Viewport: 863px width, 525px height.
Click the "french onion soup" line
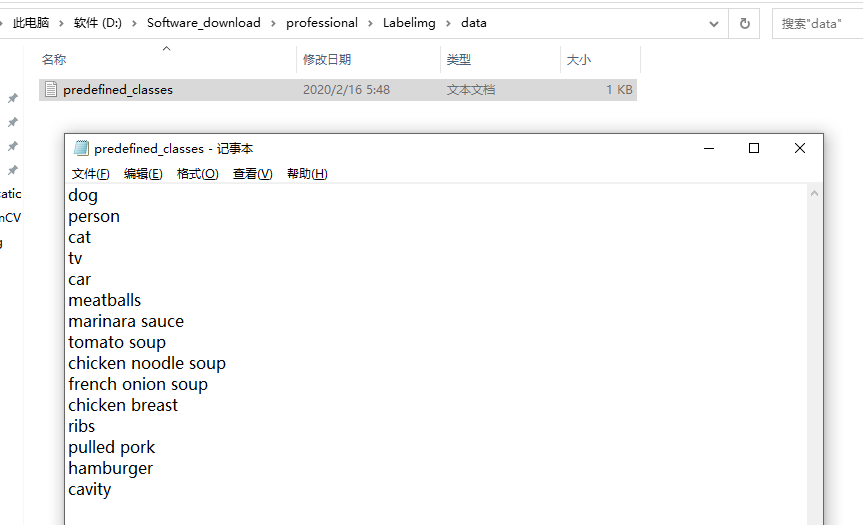[x=138, y=385]
